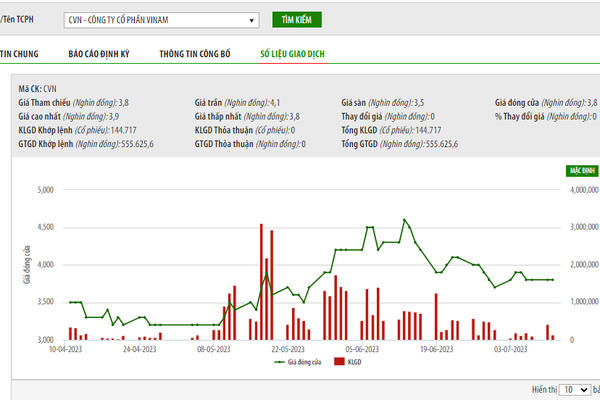600x400 pixels.
Task: Open the BÁO CÁO ĐỊNH KỲ tab
Action: pos(99,54)
